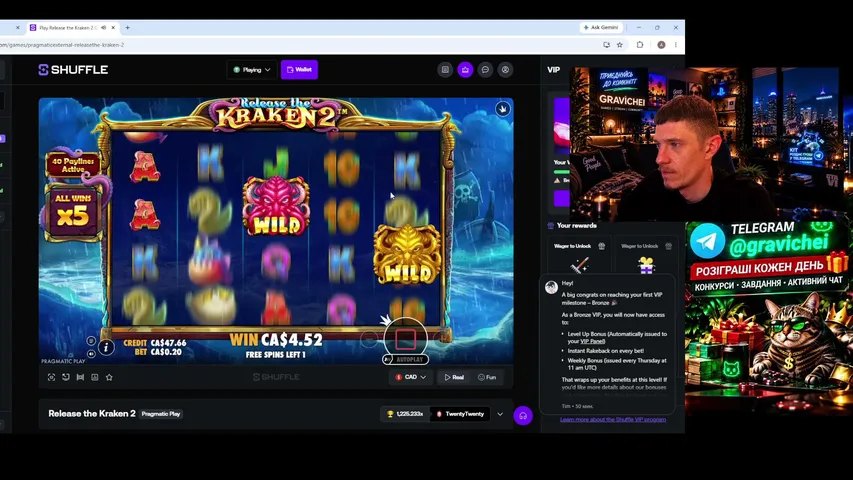Click the '40 Paylines Active' sign
This screenshot has width=853, height=480.
(x=73, y=165)
